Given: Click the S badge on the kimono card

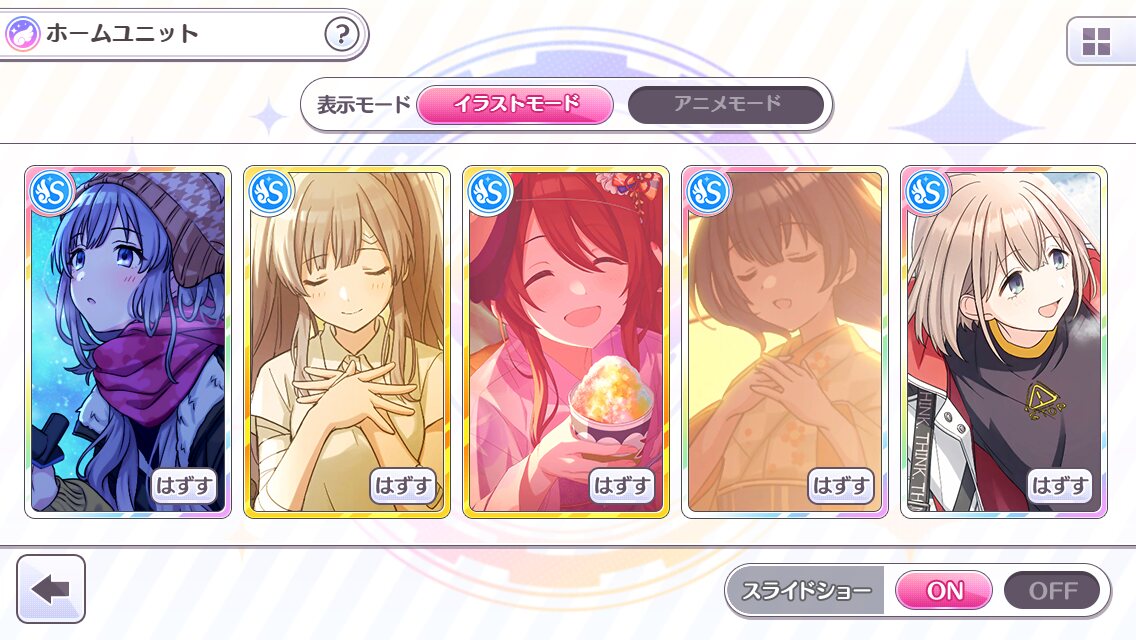Looking at the screenshot, I should tap(708, 193).
